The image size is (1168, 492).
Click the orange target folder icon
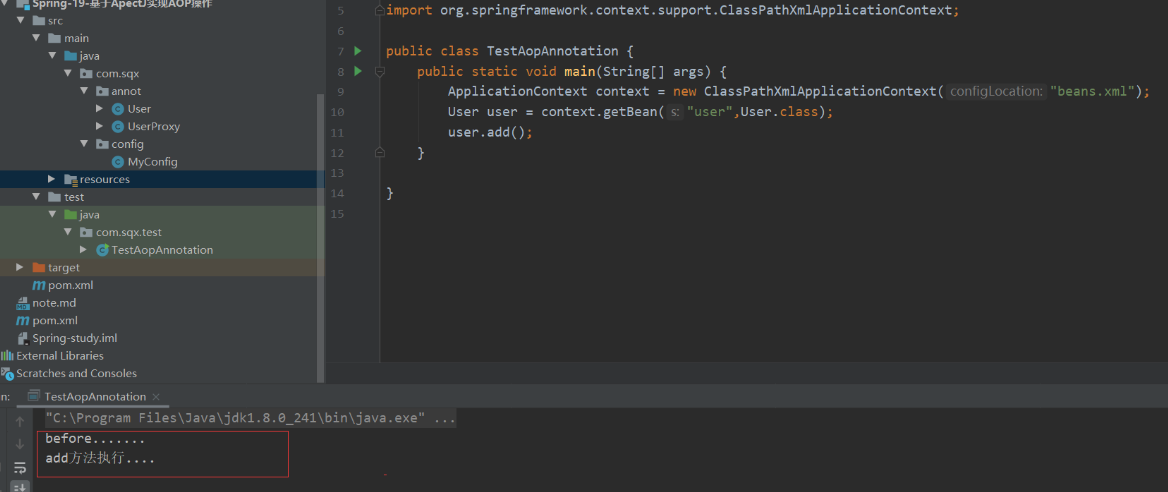click(x=39, y=268)
